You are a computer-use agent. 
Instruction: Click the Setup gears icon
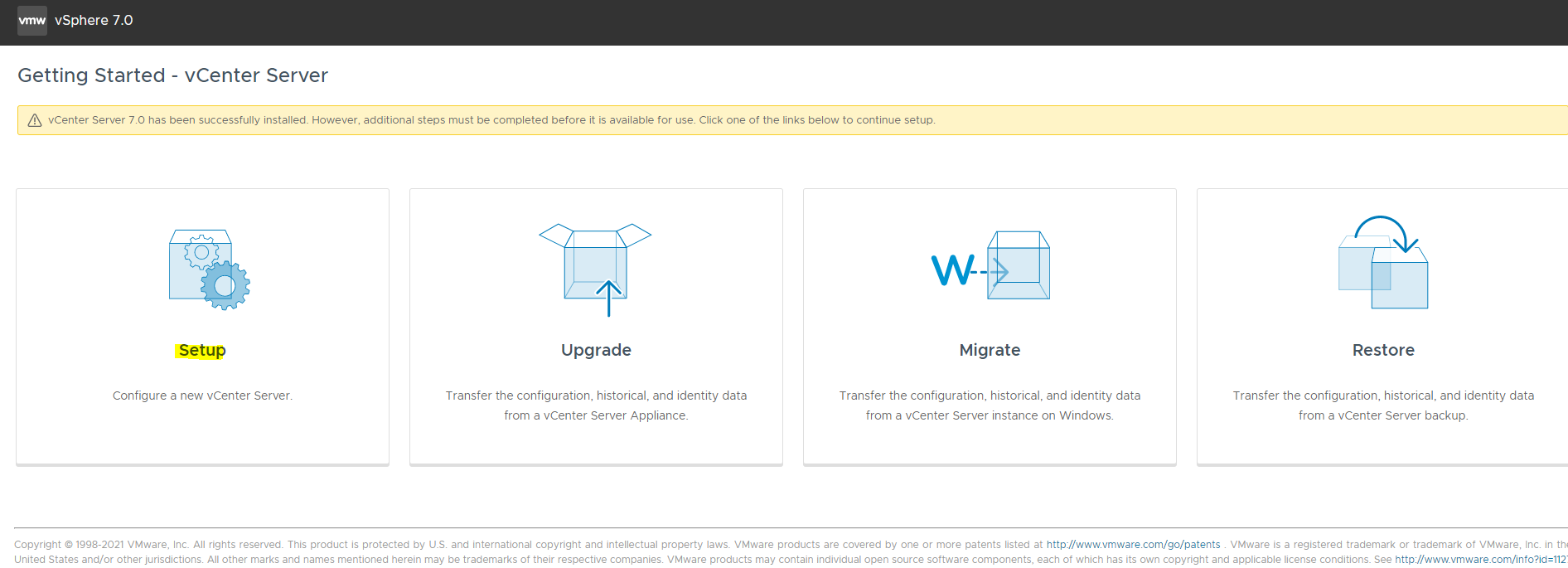click(210, 270)
